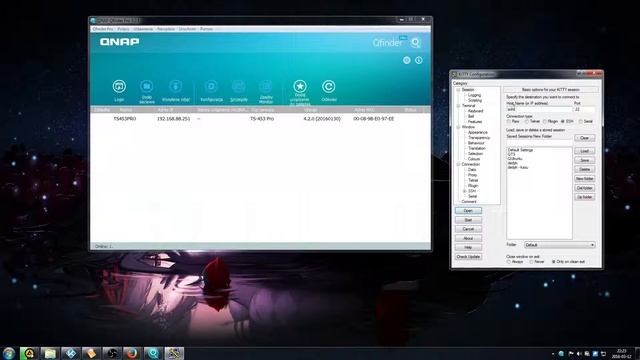Open Firefox from the taskbar

coord(132,353)
